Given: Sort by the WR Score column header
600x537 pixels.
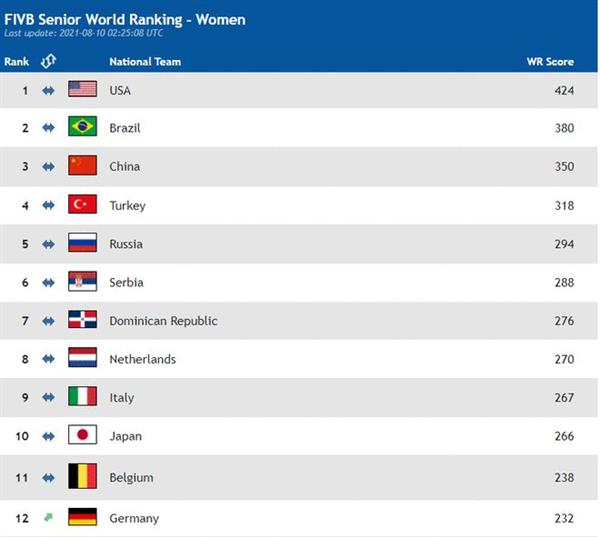Looking at the screenshot, I should [x=550, y=62].
